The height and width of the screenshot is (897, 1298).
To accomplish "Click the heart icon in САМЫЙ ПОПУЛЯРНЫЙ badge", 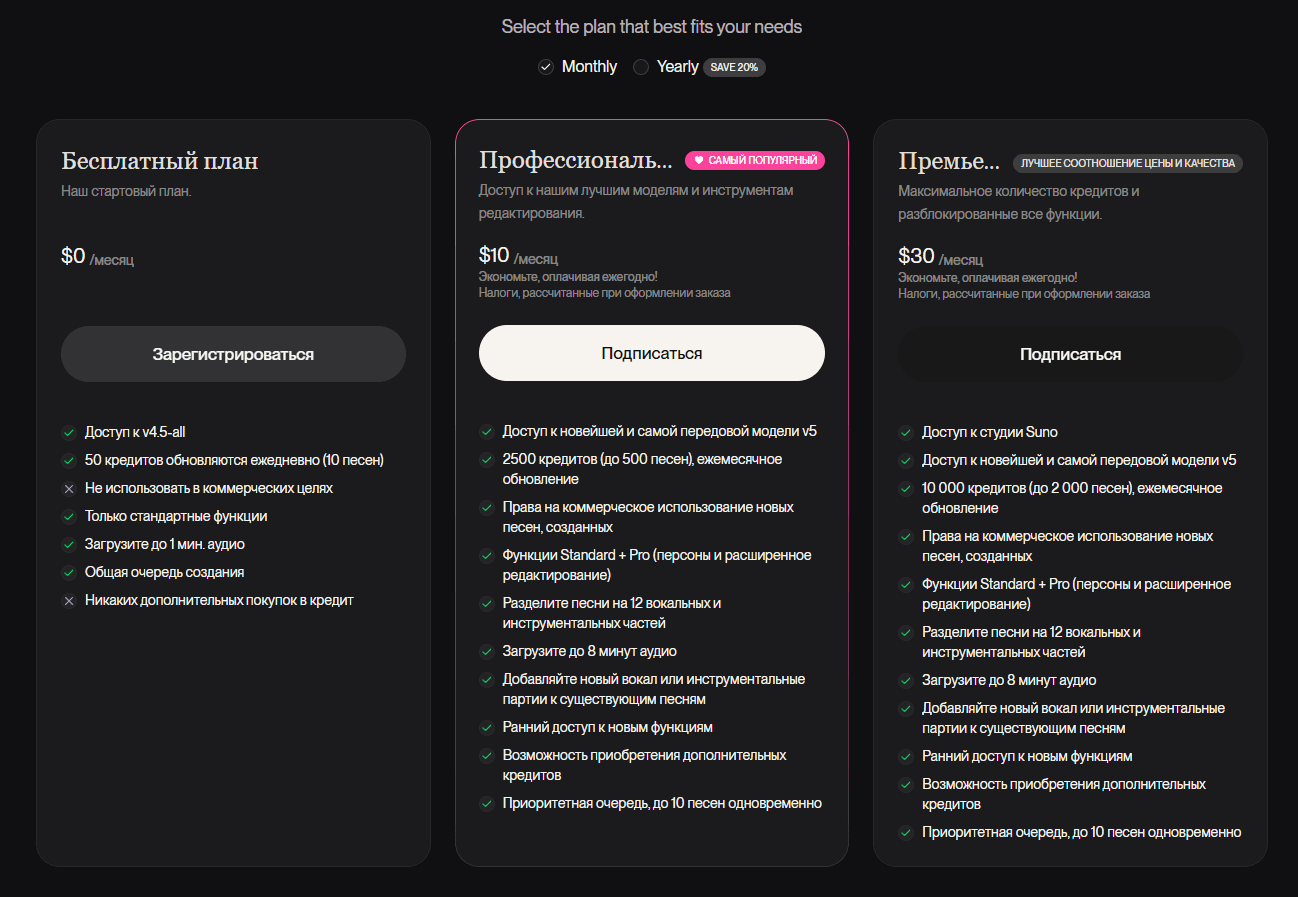I will [699, 160].
